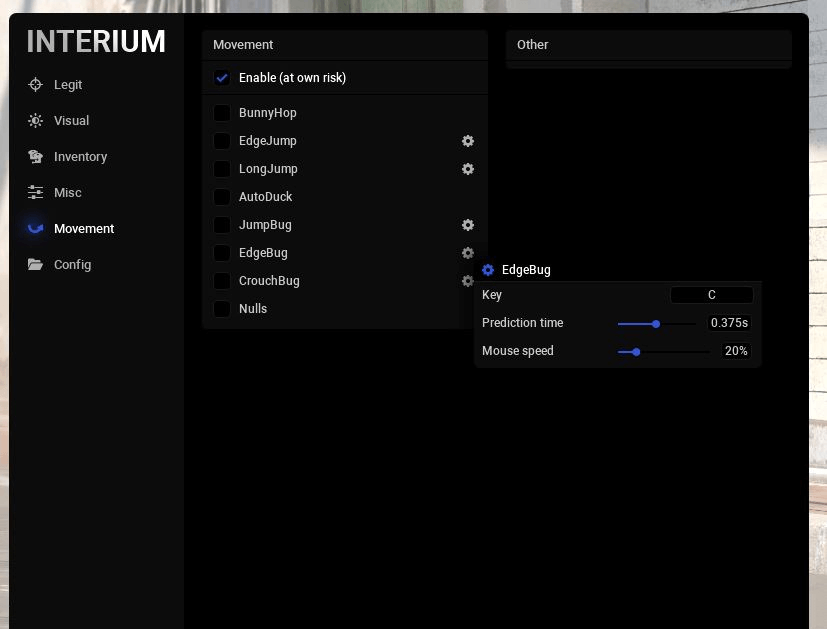
Task: Toggle the AutoDuck checkbox
Action: (x=222, y=197)
